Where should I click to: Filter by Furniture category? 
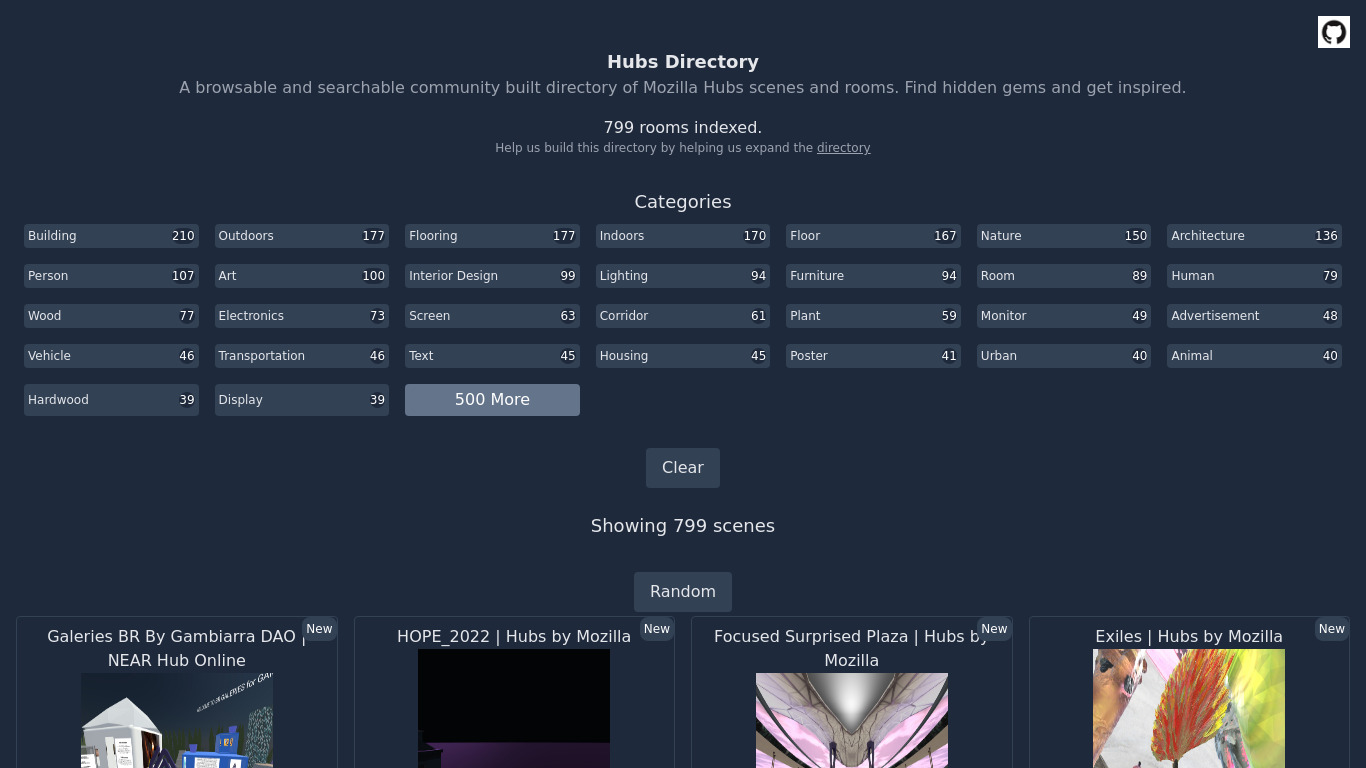pos(873,276)
